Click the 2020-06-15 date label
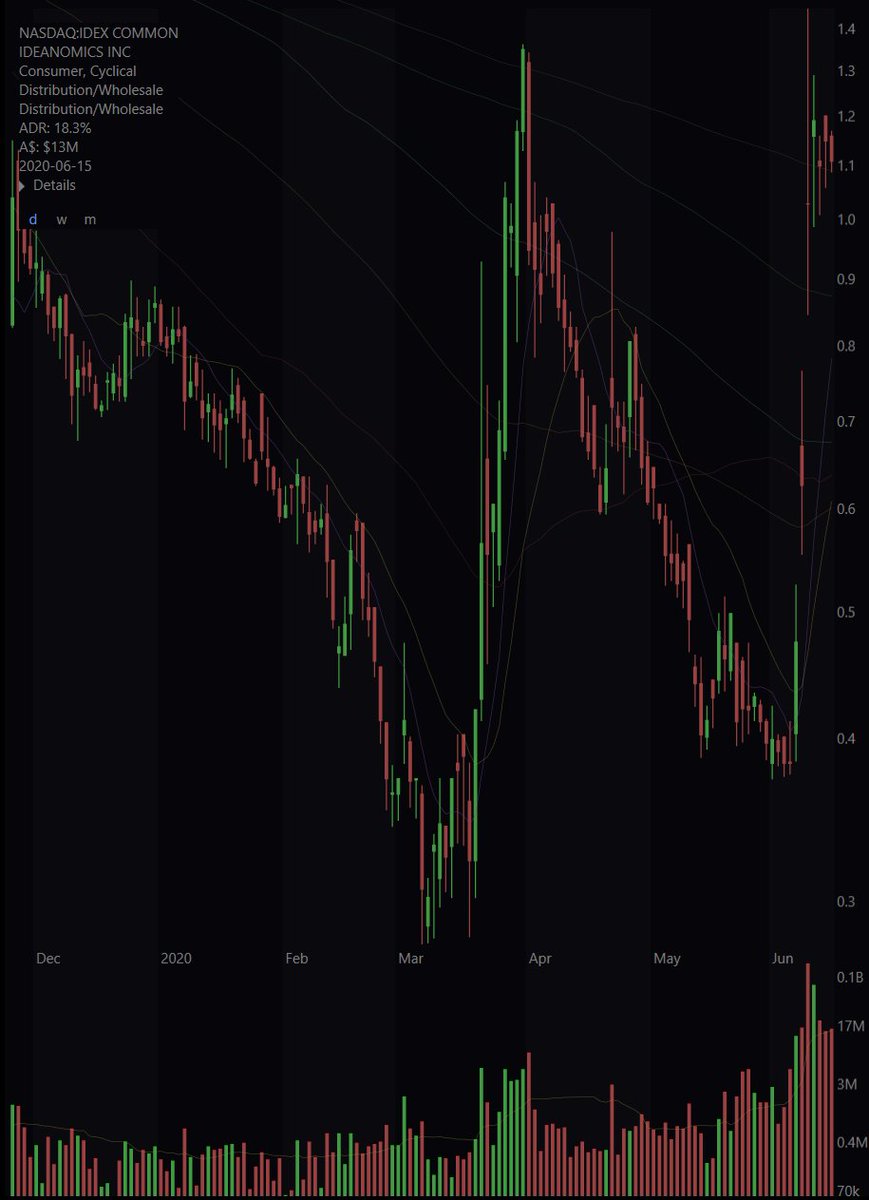This screenshot has width=869, height=1200. click(x=56, y=166)
